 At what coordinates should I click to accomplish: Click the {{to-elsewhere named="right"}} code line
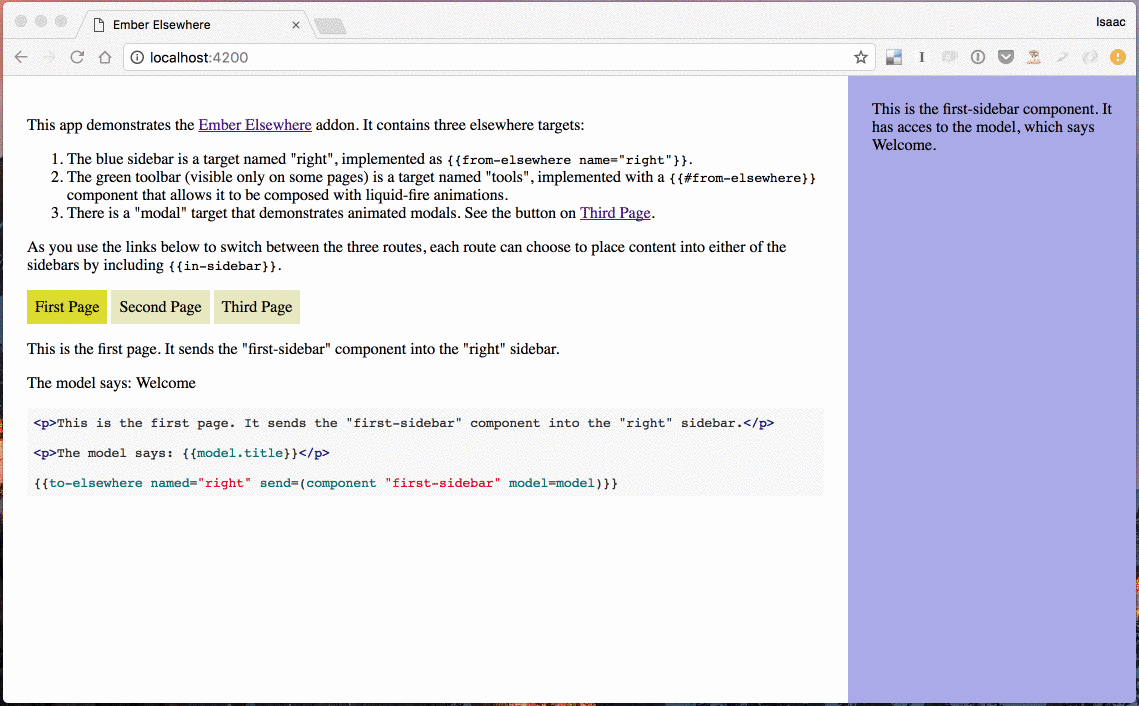325,483
